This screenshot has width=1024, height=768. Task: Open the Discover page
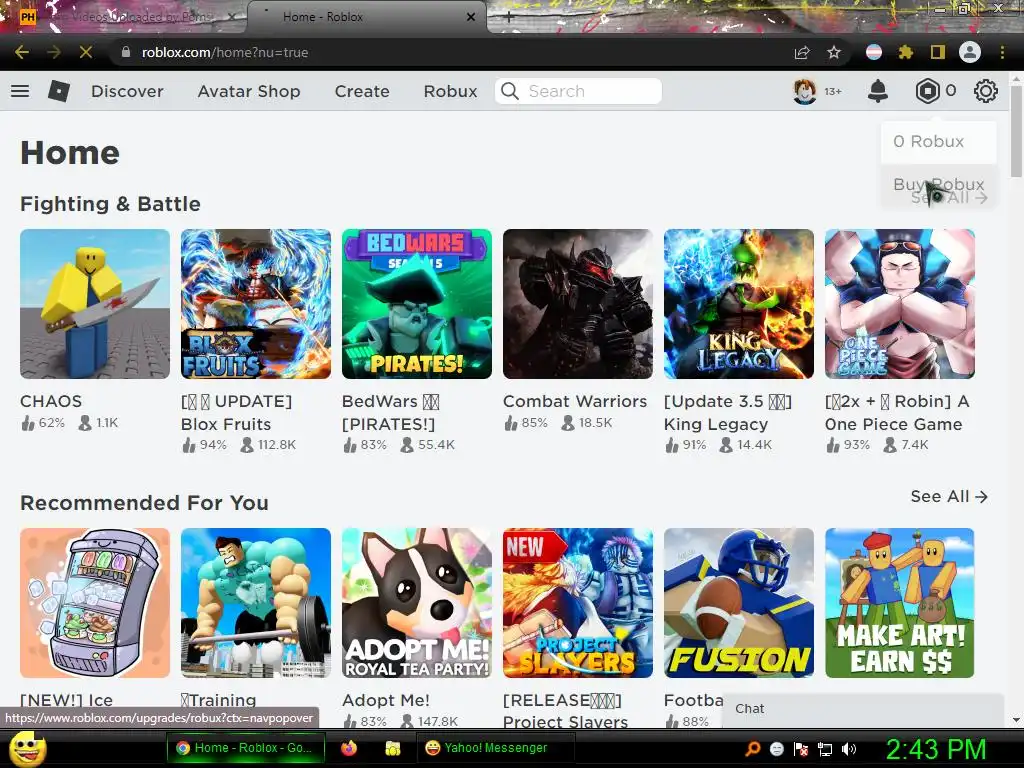point(127,91)
